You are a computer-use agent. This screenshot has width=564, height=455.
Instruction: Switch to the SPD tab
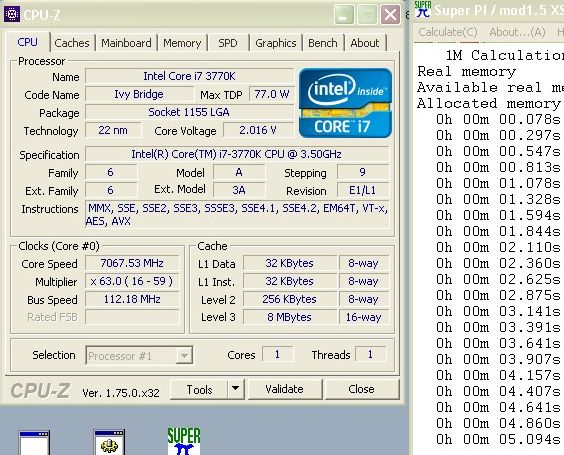coord(228,43)
